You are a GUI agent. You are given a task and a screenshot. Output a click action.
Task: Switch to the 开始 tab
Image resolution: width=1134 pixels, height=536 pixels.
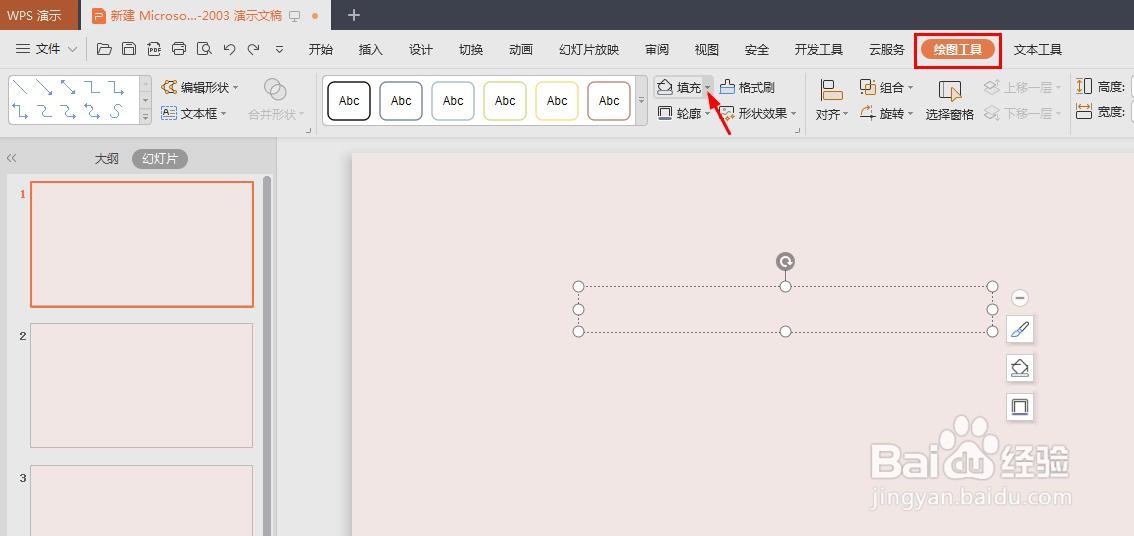pos(320,49)
